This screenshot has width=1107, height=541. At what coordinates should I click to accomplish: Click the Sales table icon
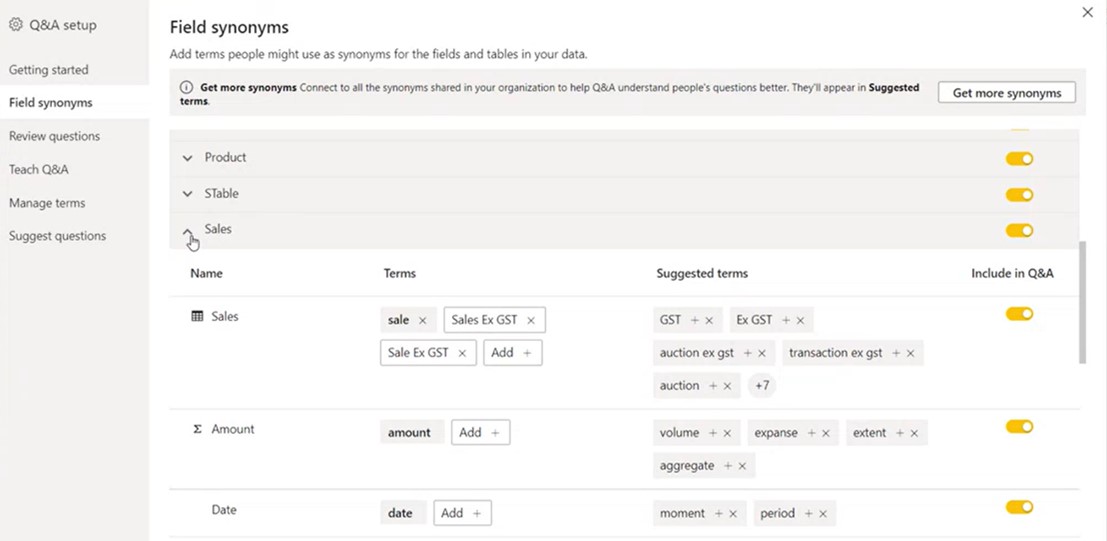pos(198,316)
